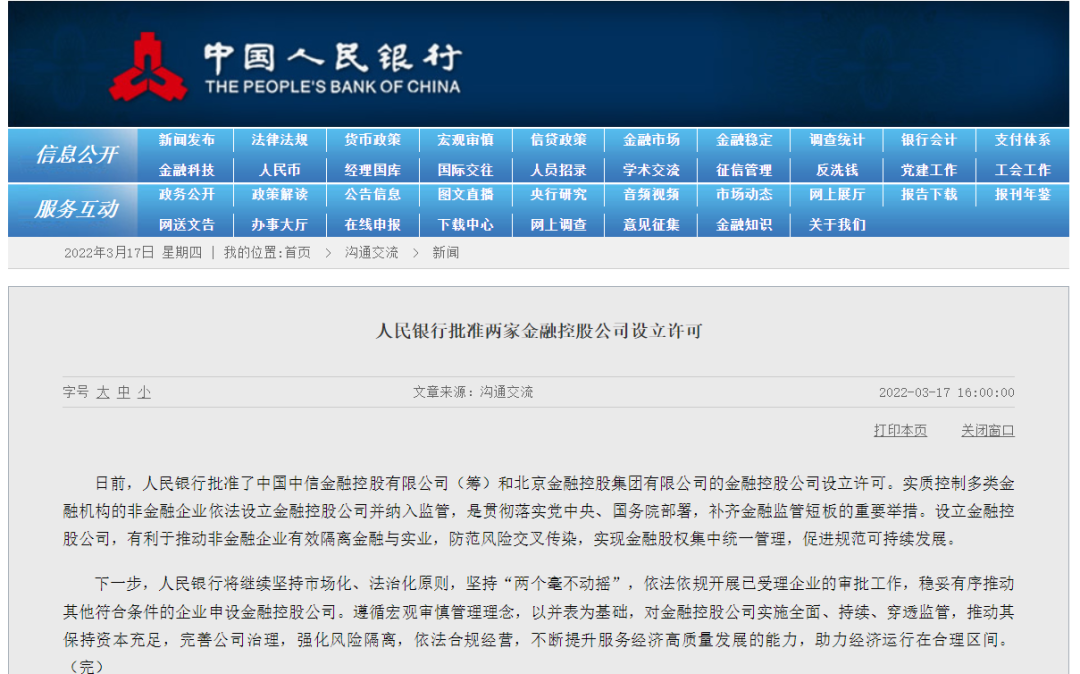Click 沟通交流 in the breadcrumb path
Viewport: 1080px width, 674px height.
click(371, 253)
